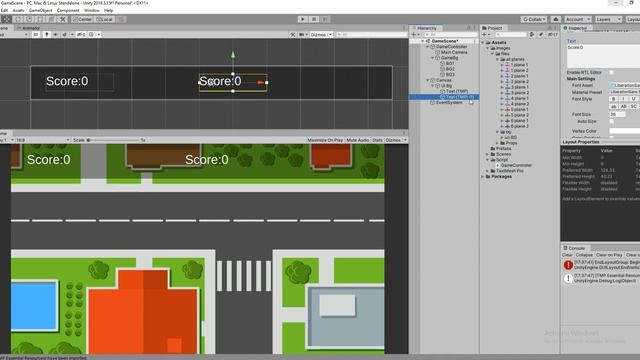Adjust the Game view Scale slider

[x=113, y=140]
